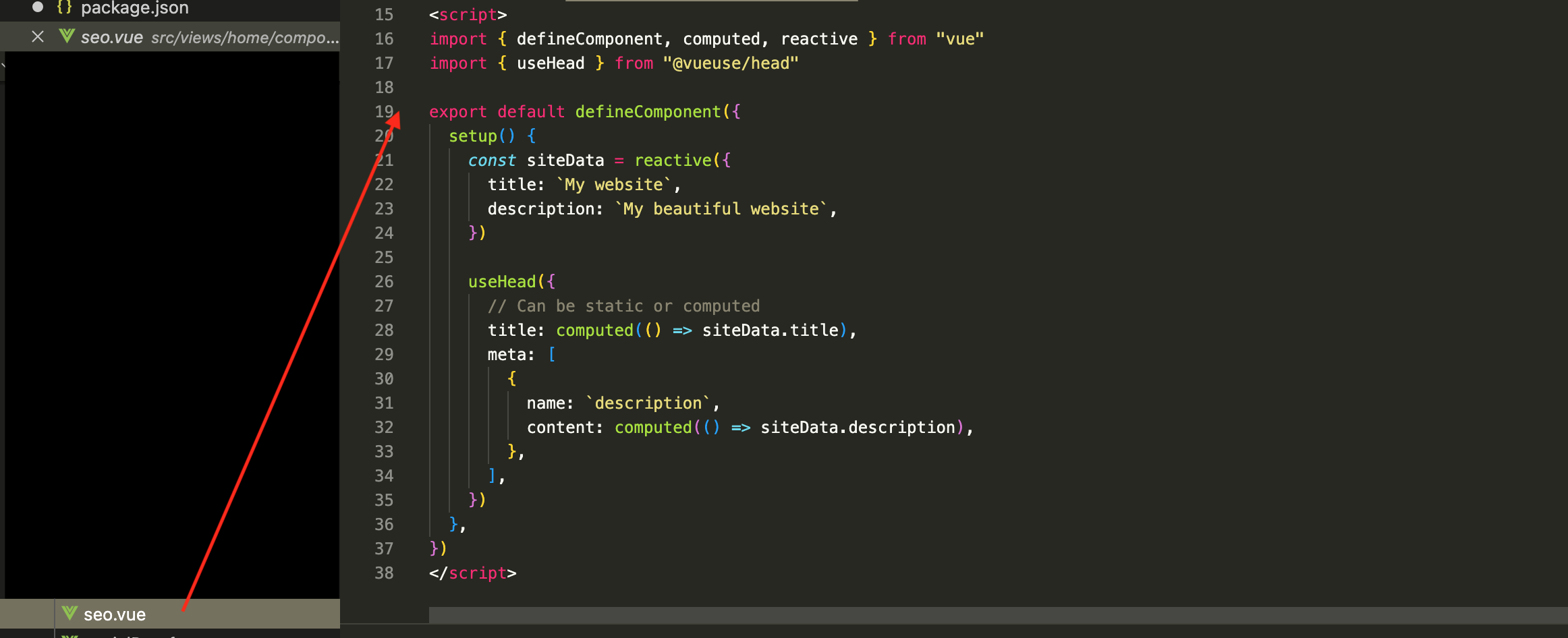1568x638 pixels.
Task: Click the src/views/home/compo... path label
Action: coord(244,38)
